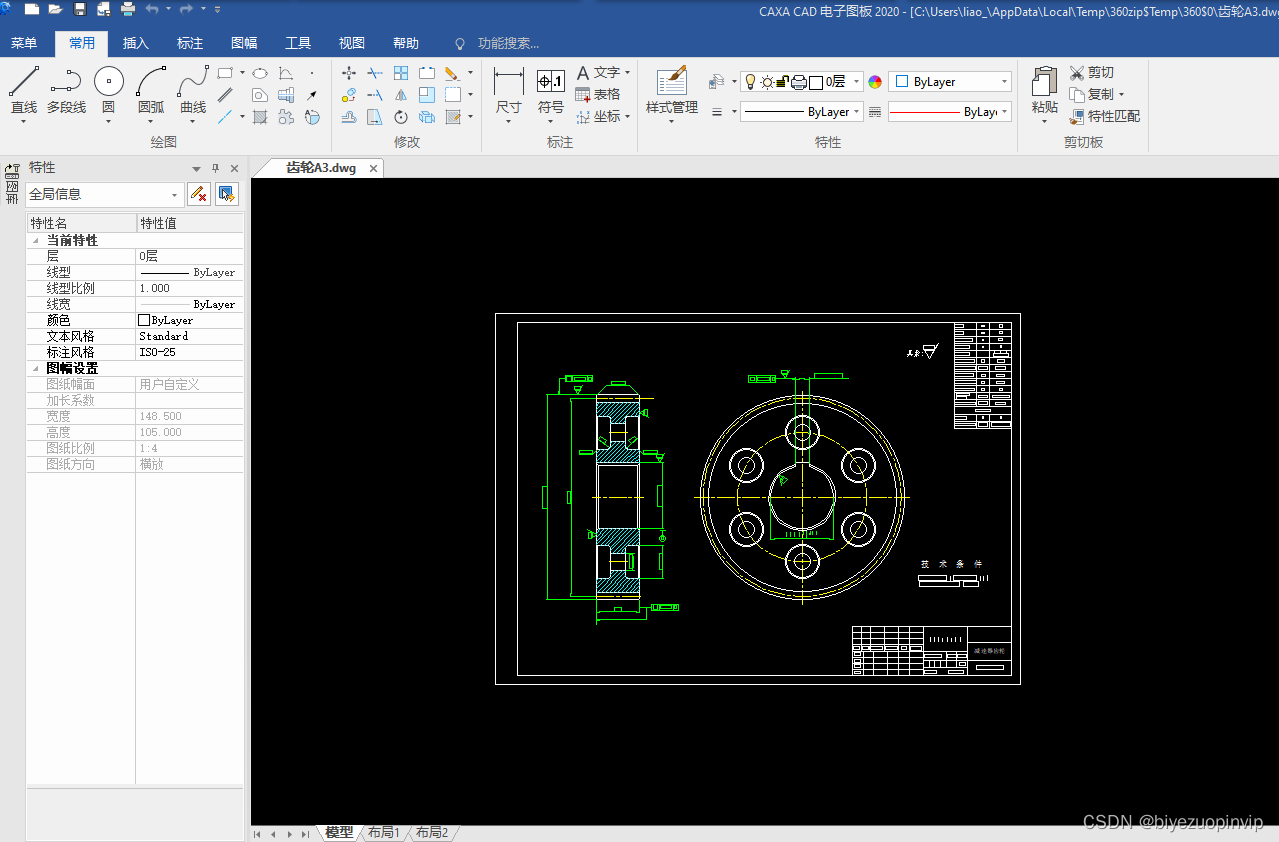This screenshot has width=1279, height=842.
Task: Click the rotate tool icon
Action: 401,117
